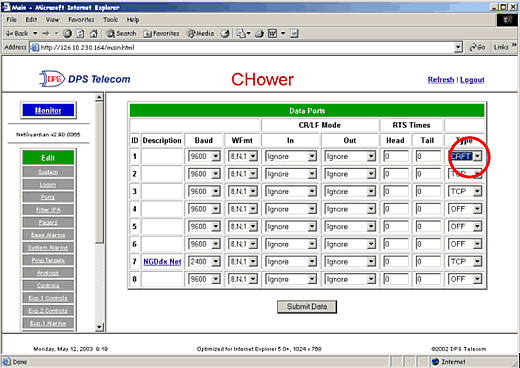Open the CR/LF In dropdown for port 3

312,191
